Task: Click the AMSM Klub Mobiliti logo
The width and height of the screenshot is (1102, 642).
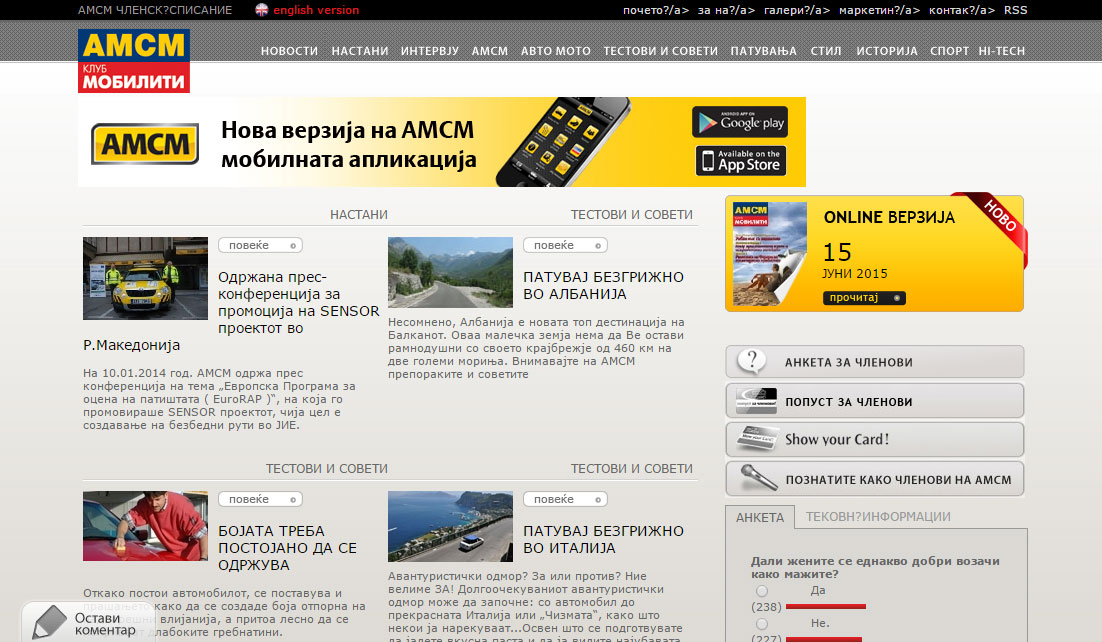Action: pos(134,61)
